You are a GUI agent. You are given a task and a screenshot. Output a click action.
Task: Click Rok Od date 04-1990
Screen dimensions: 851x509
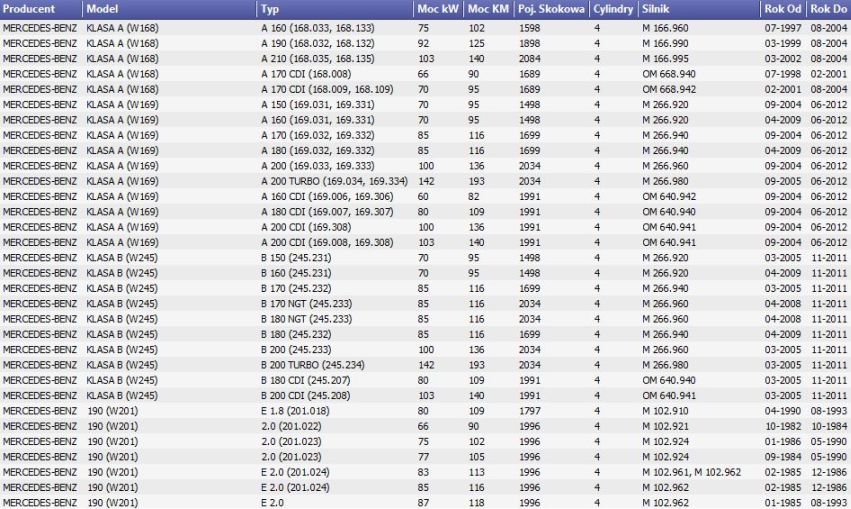[783, 411]
